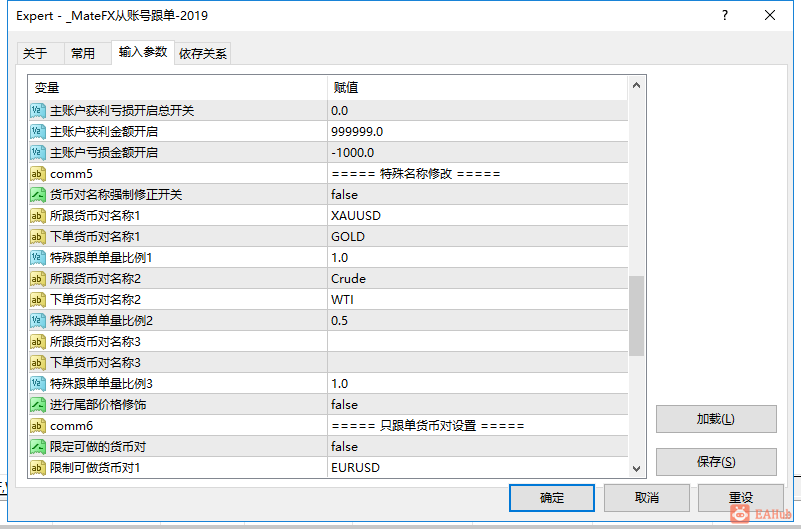This screenshot has height=529, width=801.
Task: Click number icon beside 特殊跟单单量比例1
Action: coord(38,257)
